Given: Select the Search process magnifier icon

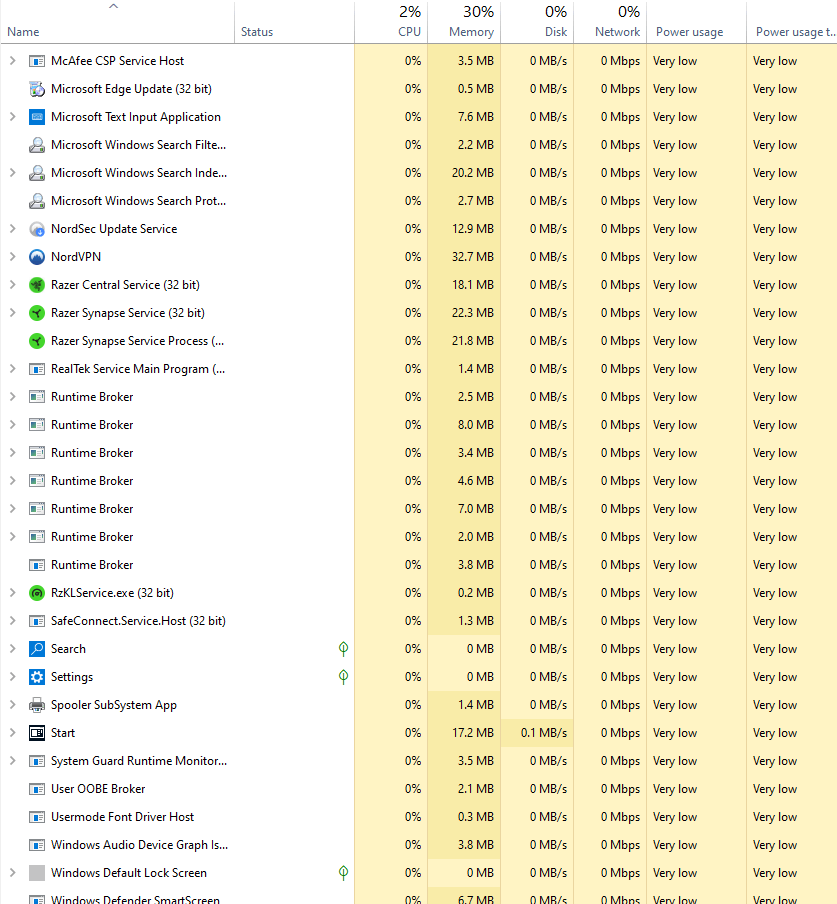Looking at the screenshot, I should [x=37, y=649].
